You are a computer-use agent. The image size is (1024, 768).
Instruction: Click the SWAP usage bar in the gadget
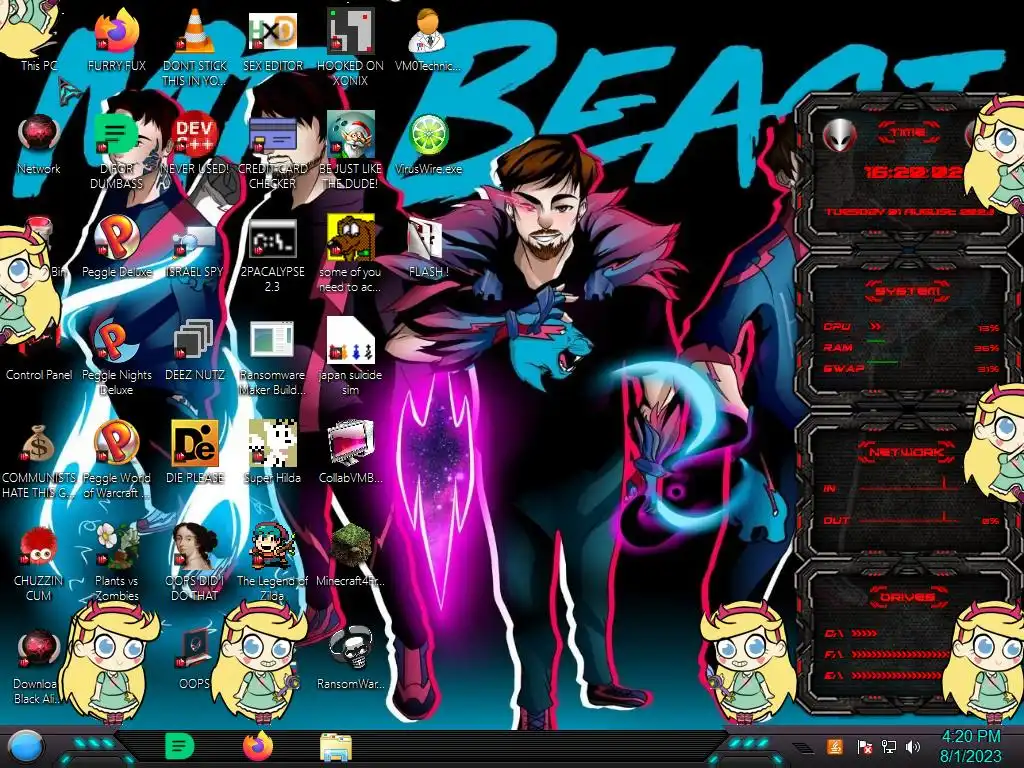pos(911,368)
